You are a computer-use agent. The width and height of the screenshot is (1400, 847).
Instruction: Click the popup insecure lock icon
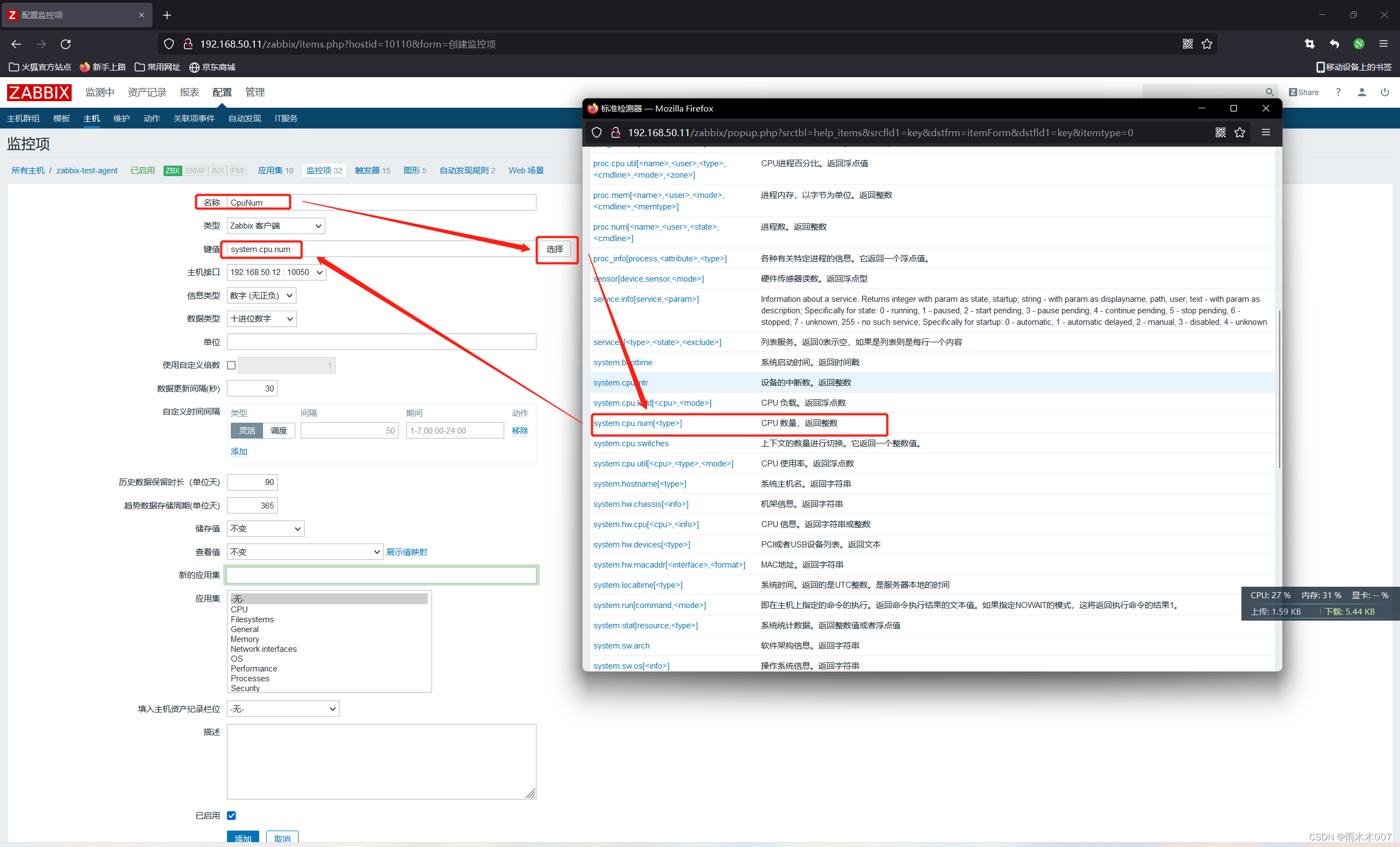(x=615, y=132)
